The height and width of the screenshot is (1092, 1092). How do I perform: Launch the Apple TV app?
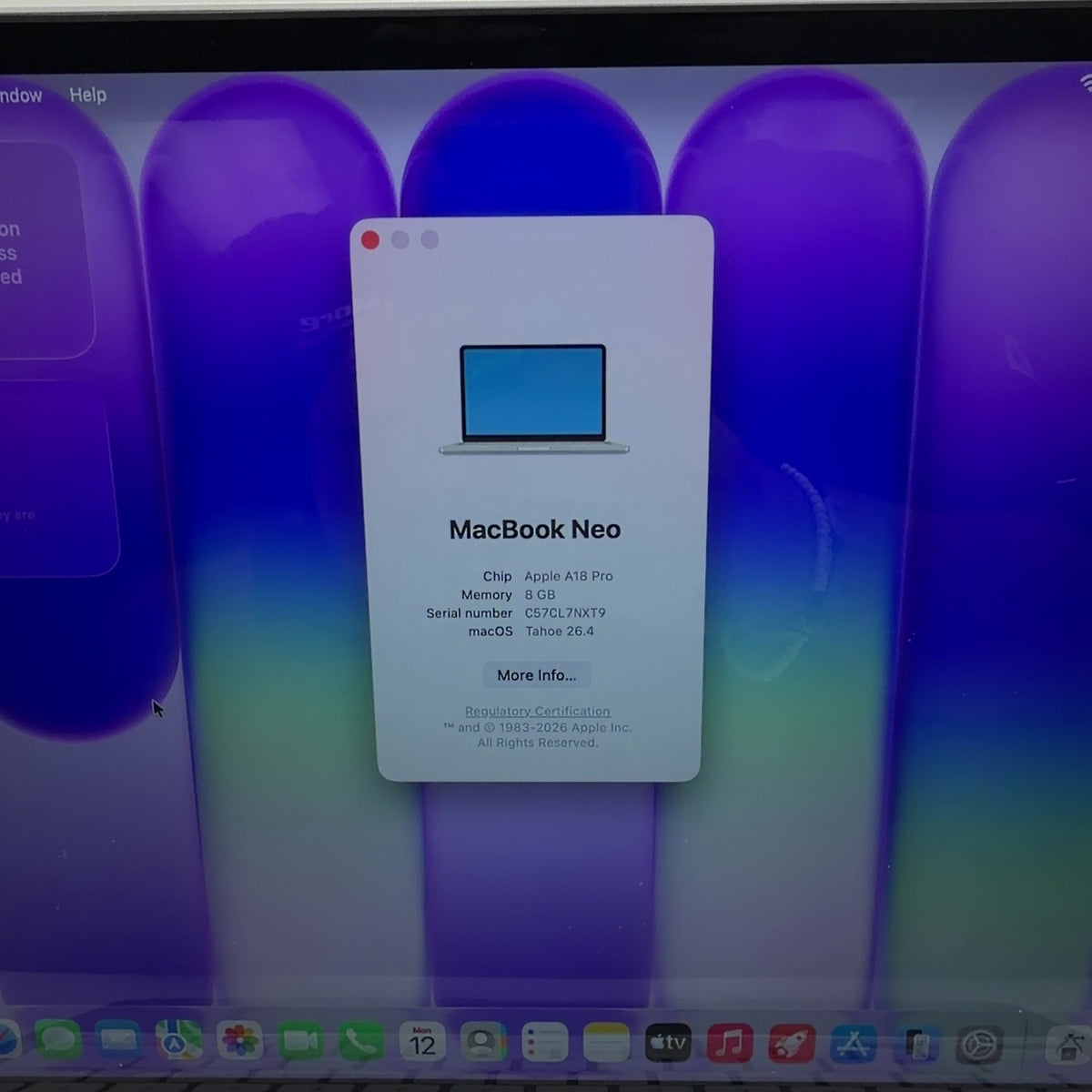tap(668, 1043)
